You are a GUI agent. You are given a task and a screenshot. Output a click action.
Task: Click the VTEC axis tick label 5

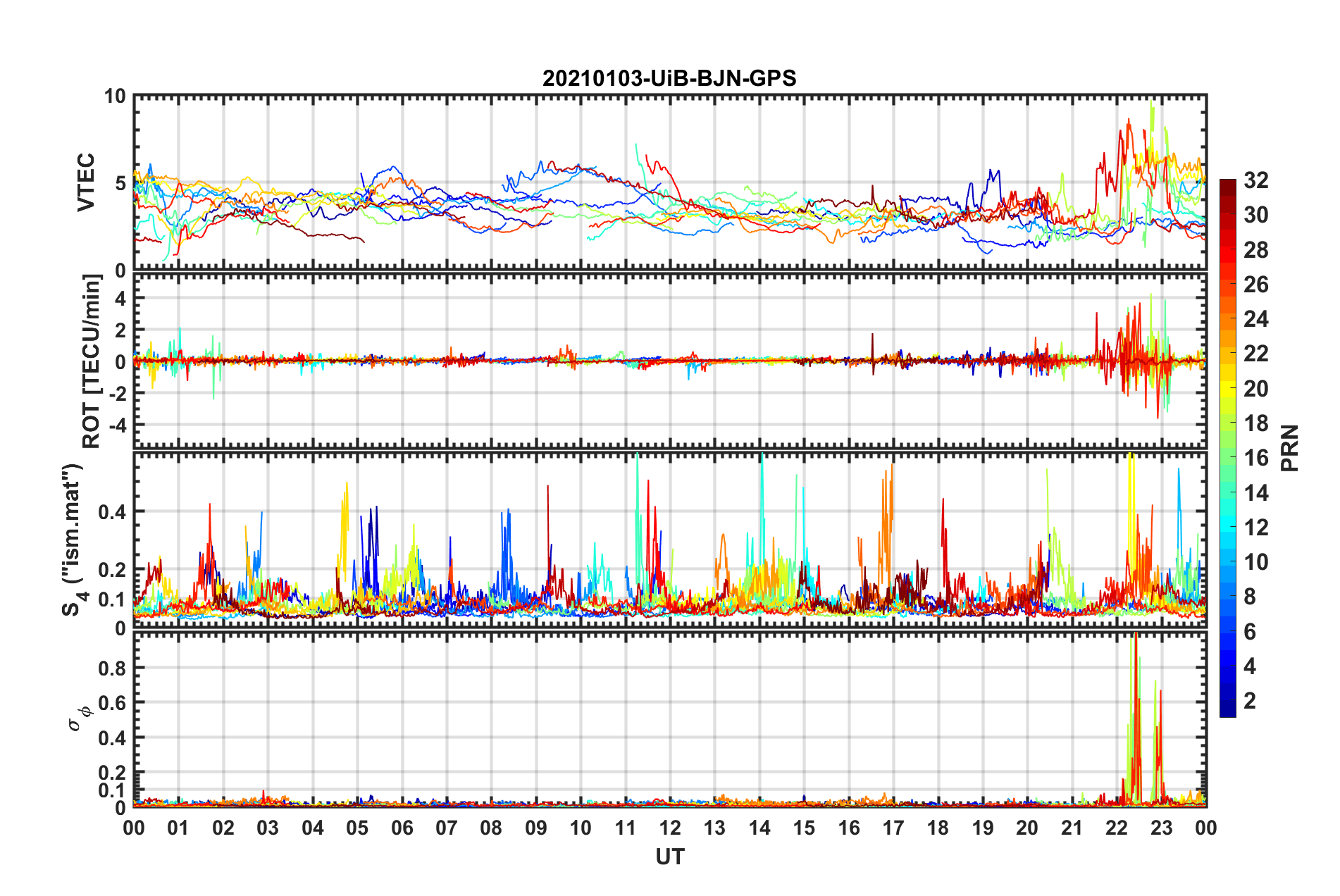tap(120, 183)
